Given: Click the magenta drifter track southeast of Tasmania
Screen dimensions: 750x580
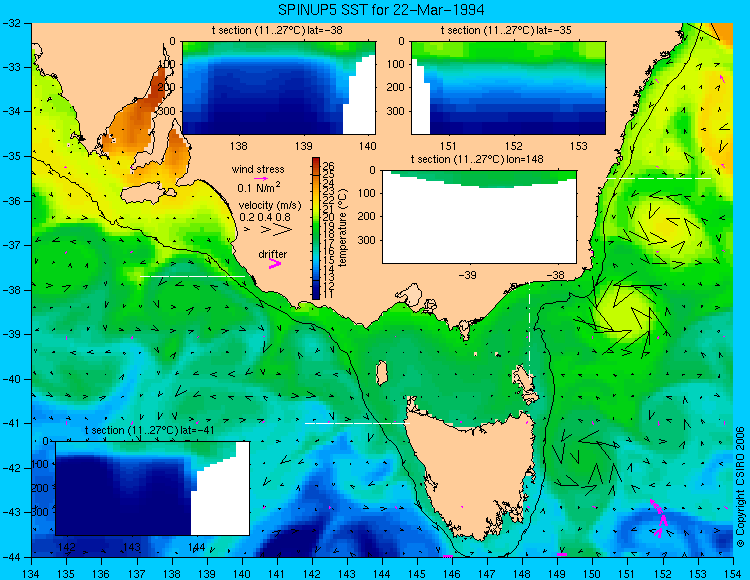Looking at the screenshot, I should click(x=659, y=518).
